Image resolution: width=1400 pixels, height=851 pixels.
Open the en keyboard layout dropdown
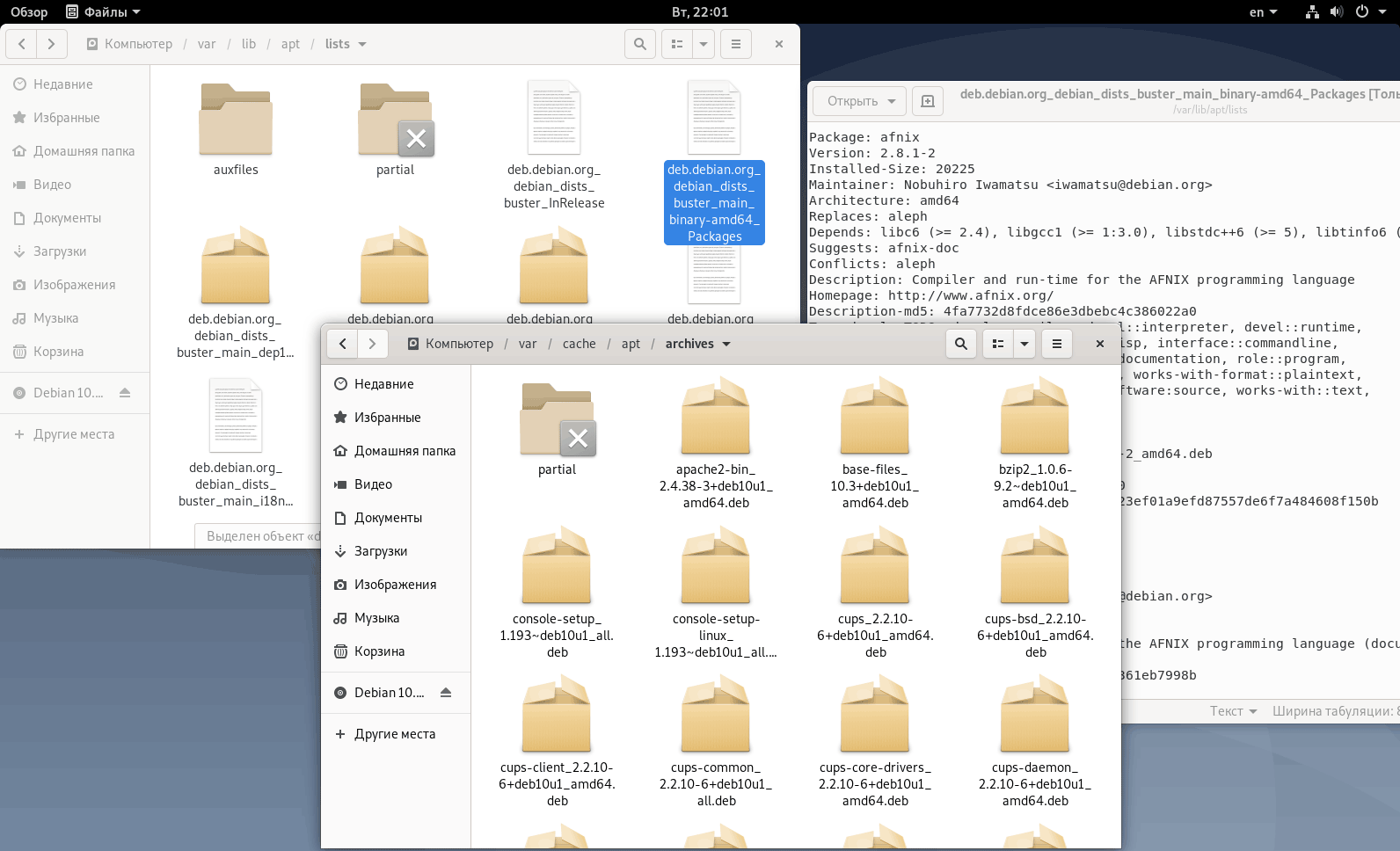(1263, 11)
